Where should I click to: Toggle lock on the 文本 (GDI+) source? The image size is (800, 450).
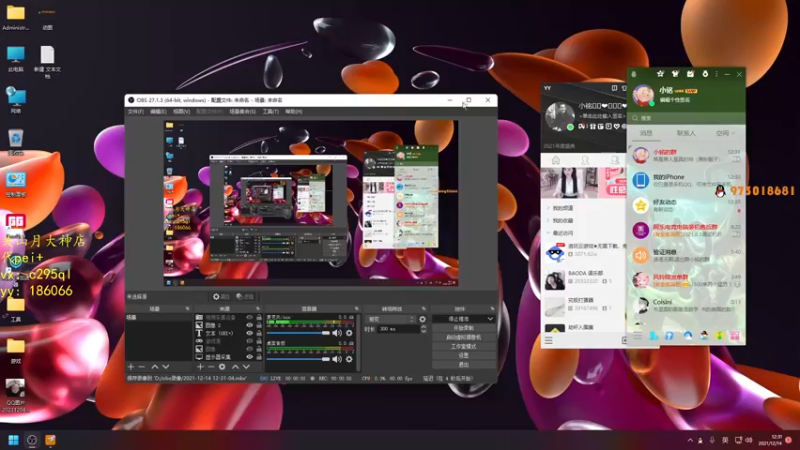[259, 333]
